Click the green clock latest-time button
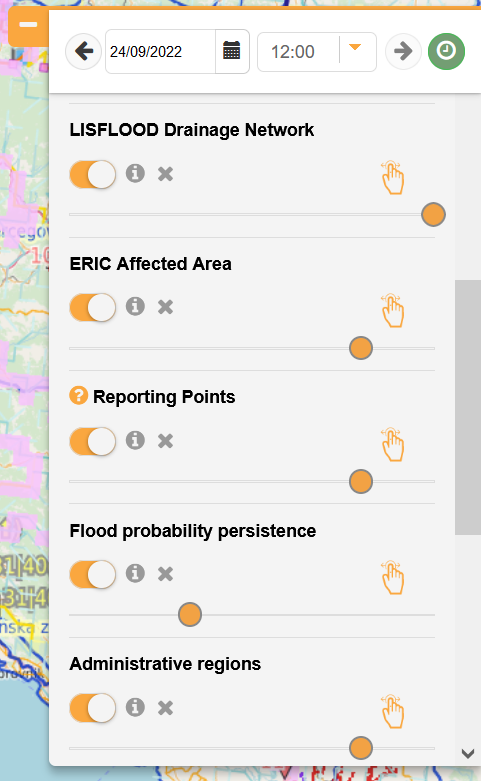 click(446, 51)
